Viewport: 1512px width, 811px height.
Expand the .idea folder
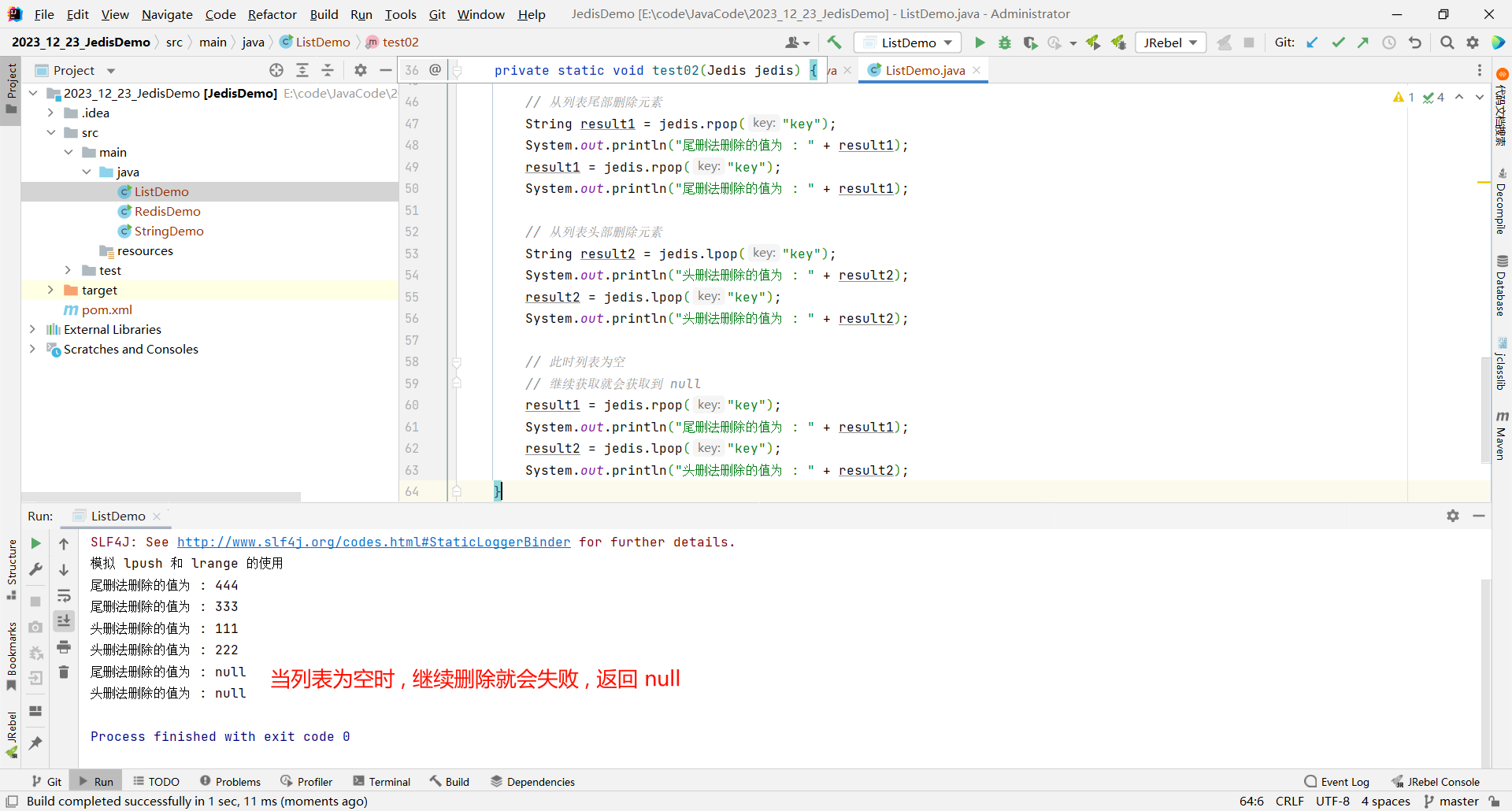point(50,113)
